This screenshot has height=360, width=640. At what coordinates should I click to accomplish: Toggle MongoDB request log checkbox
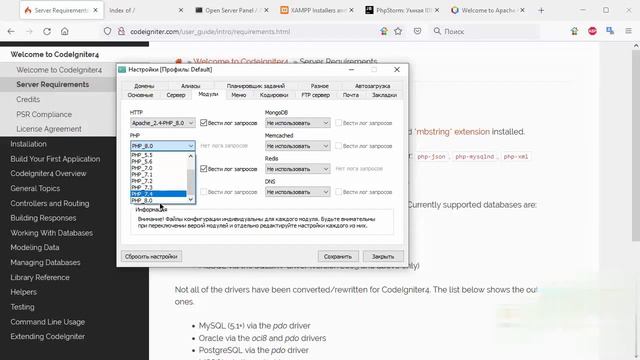coord(338,123)
